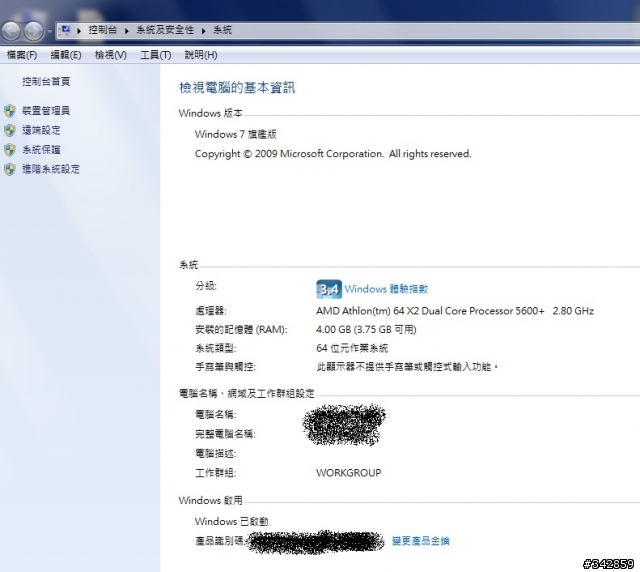
Task: Click shield icon next to 遠端設定
Action: pyautogui.click(x=10, y=130)
